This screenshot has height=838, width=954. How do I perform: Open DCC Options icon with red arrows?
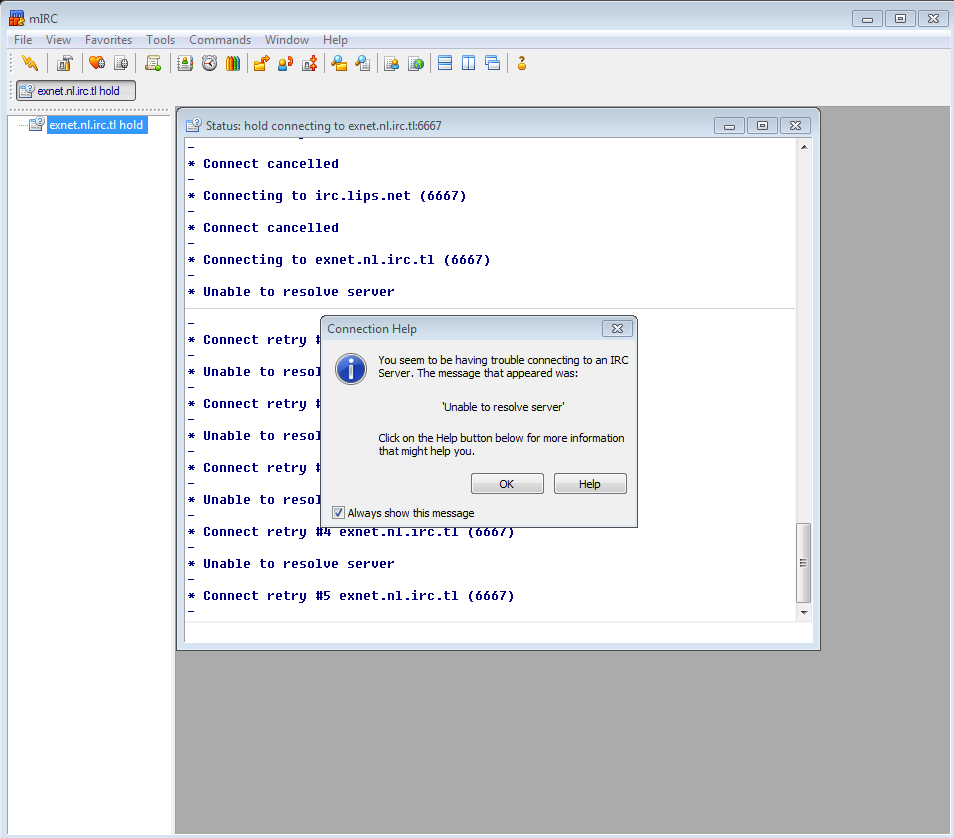[x=310, y=63]
